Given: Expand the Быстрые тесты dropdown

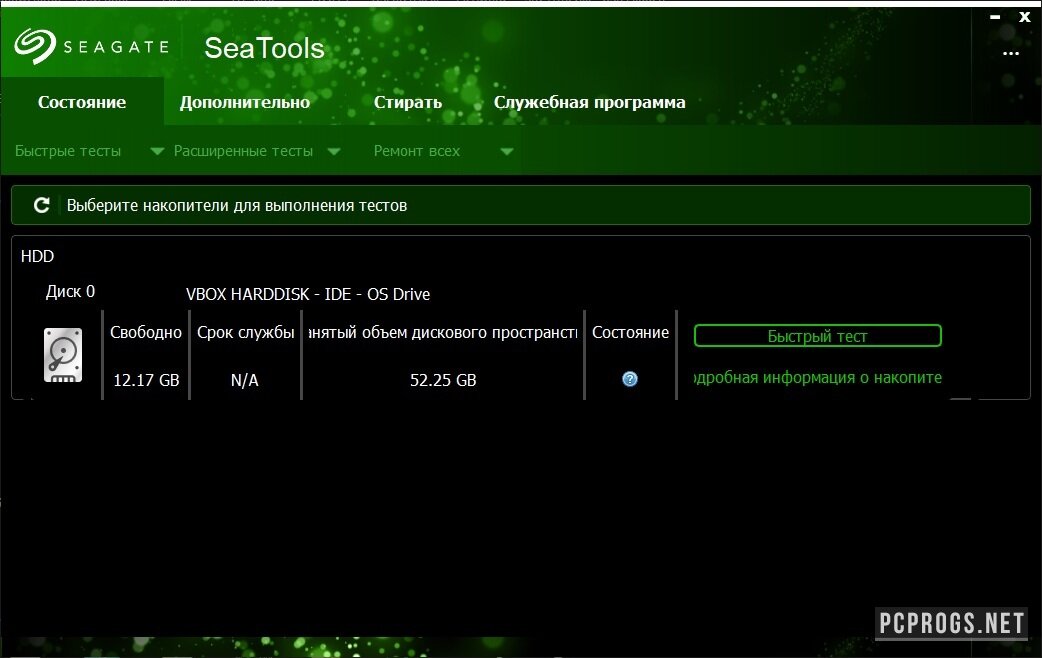Looking at the screenshot, I should click(157, 152).
